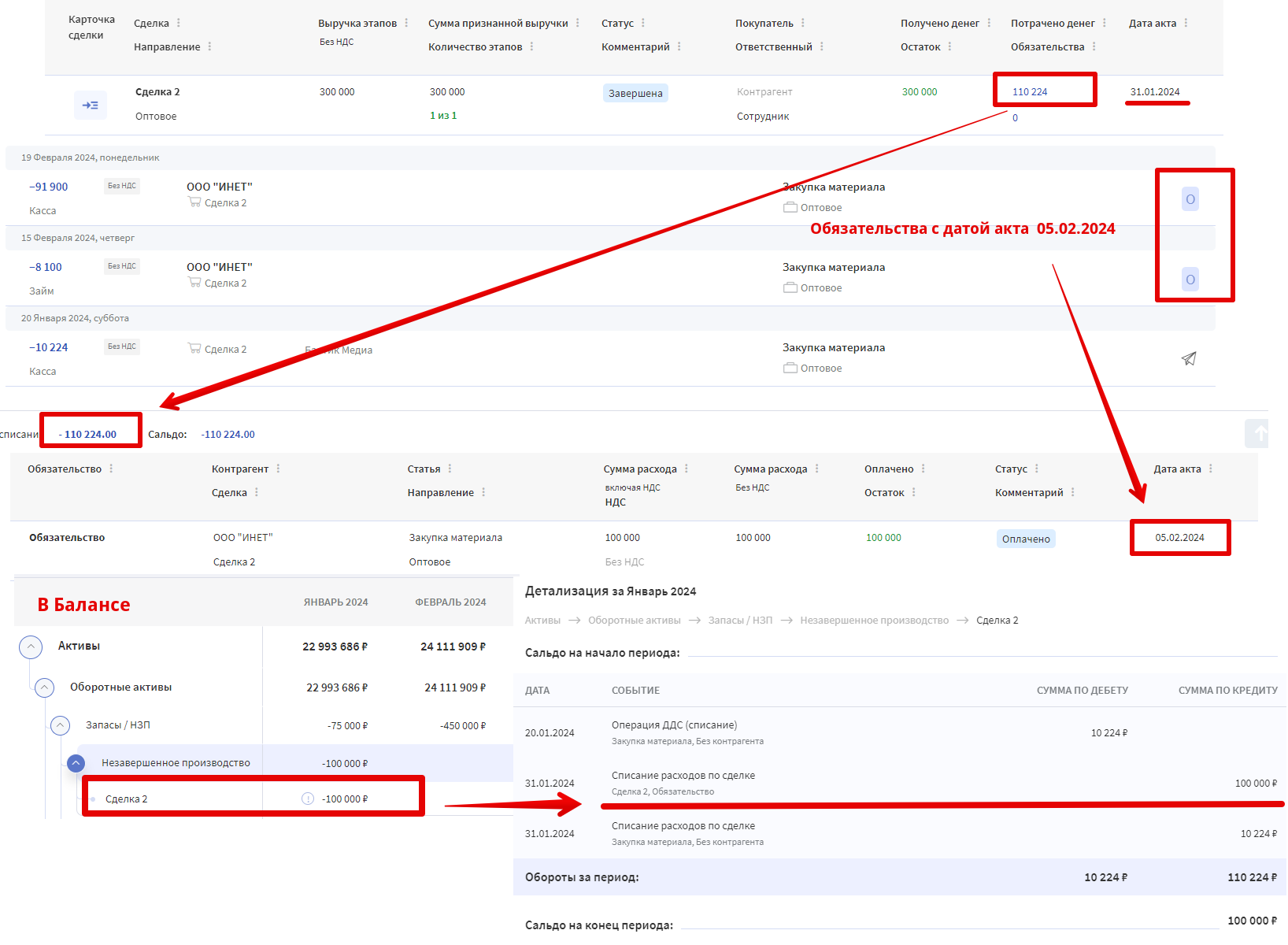The width and height of the screenshot is (1288, 945).
Task: Click the cart icon on the −8 100 row
Action: 194,283
